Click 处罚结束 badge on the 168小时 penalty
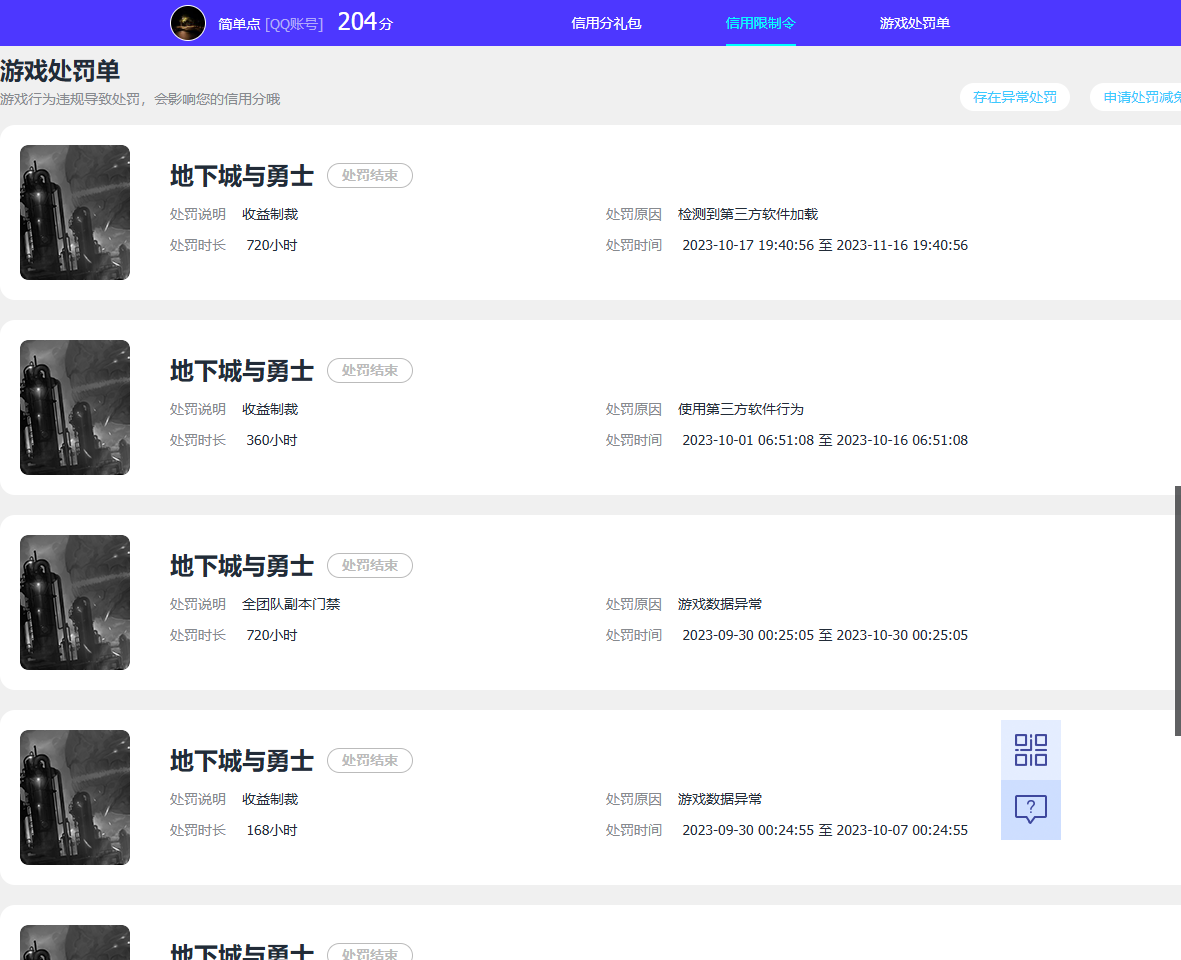The image size is (1181, 960). pos(369,761)
